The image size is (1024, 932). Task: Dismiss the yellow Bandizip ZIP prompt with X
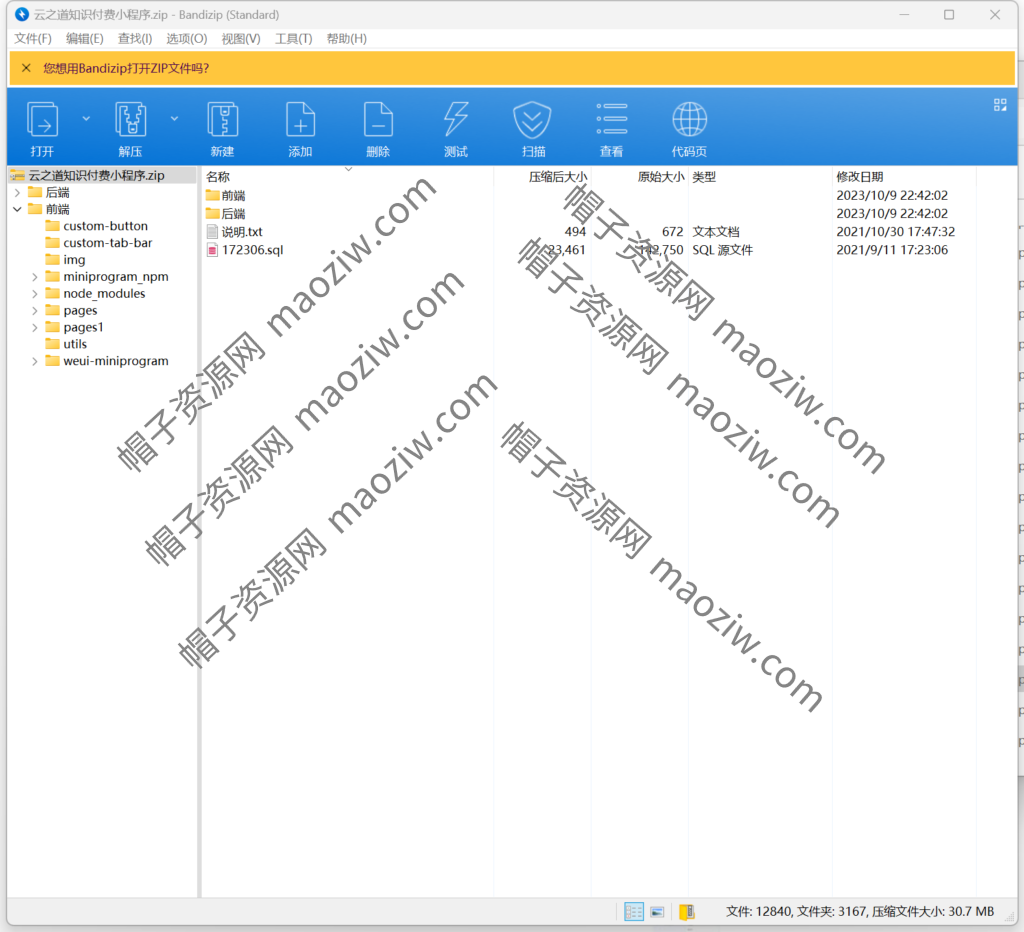click(26, 68)
